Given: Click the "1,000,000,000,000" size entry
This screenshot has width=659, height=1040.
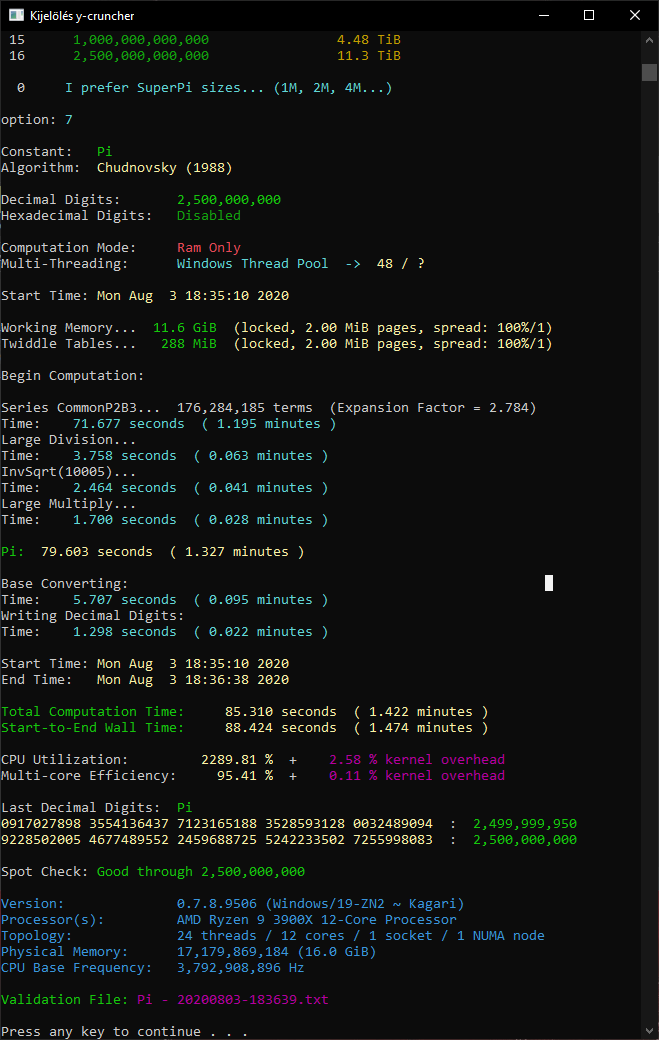Looking at the screenshot, I should pyautogui.click(x=141, y=40).
